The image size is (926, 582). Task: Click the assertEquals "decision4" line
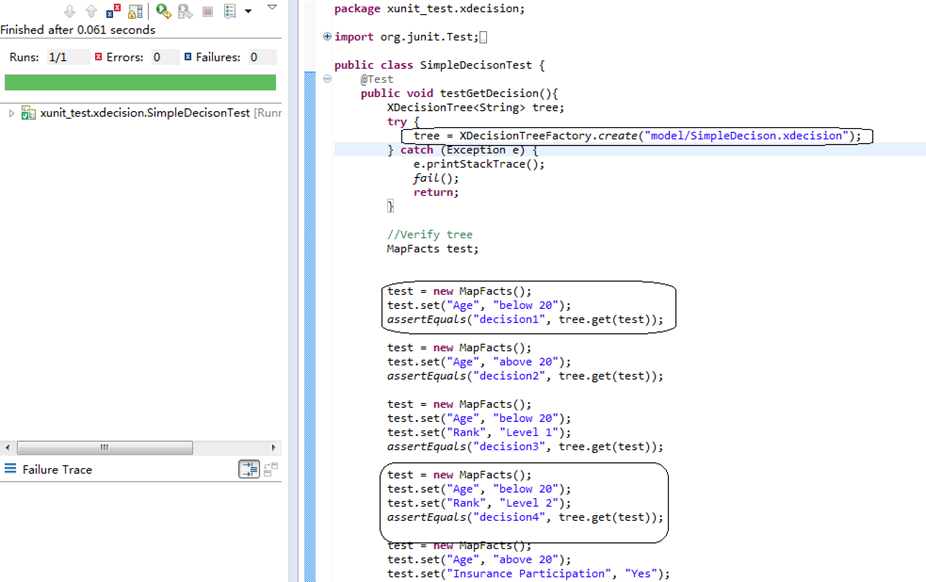click(525, 518)
